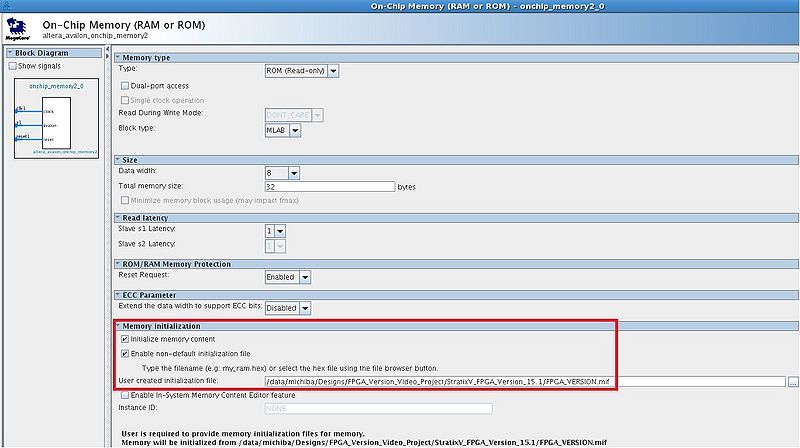Viewport: 800px width, 448px height.
Task: Click the MegaCore logo icon
Action: (18, 27)
